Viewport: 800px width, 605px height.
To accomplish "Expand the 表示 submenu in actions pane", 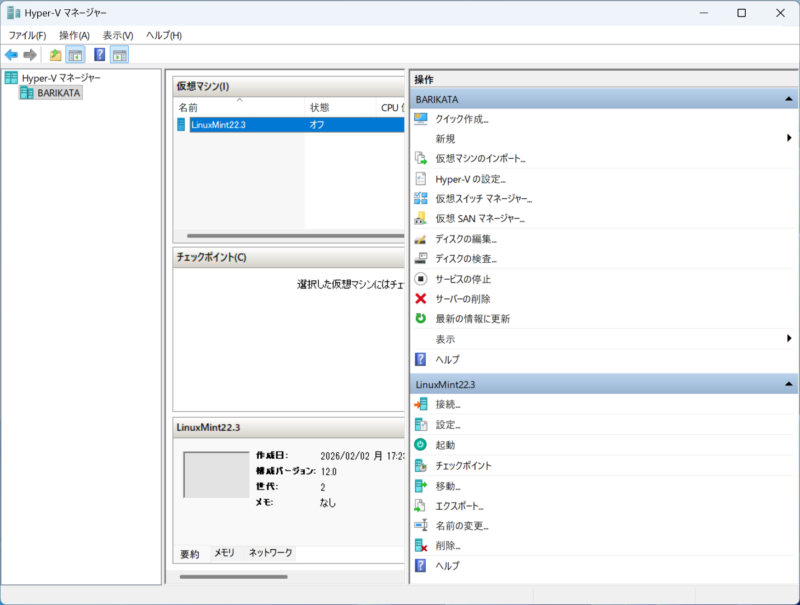I will click(x=789, y=339).
